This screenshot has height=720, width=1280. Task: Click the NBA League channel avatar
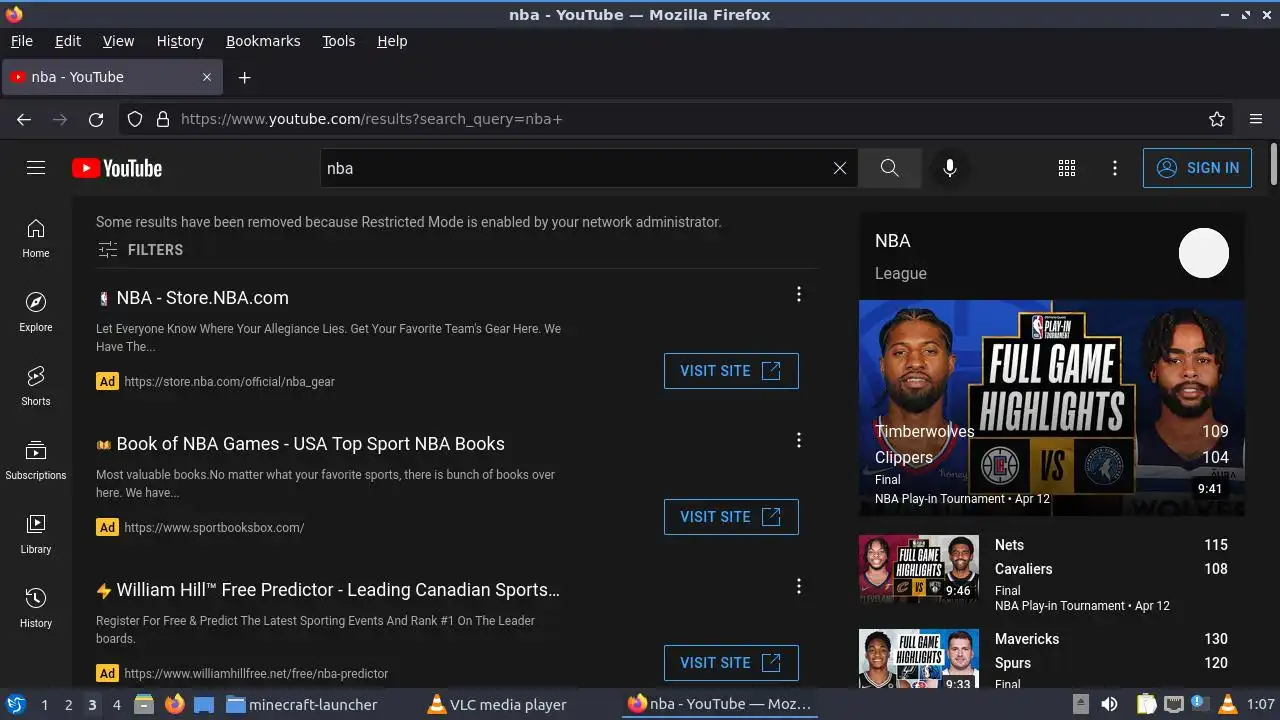coord(1204,253)
